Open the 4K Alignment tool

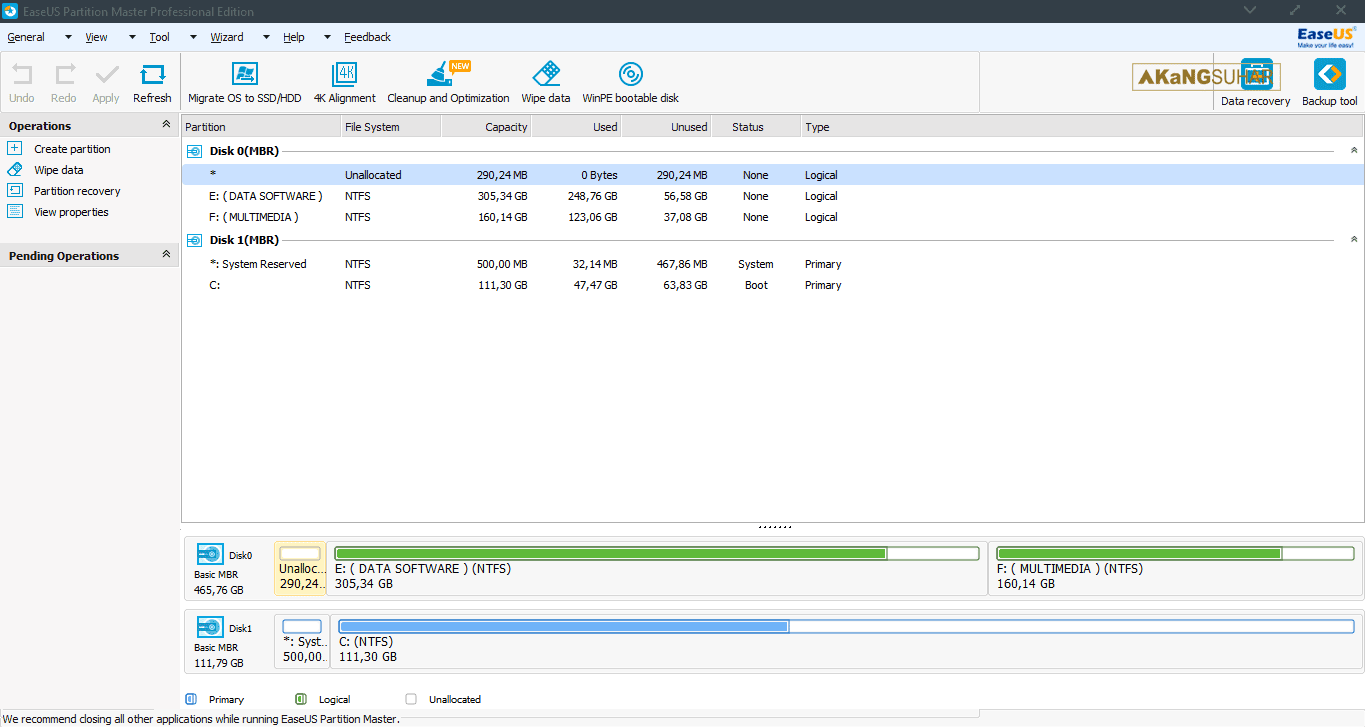[344, 81]
